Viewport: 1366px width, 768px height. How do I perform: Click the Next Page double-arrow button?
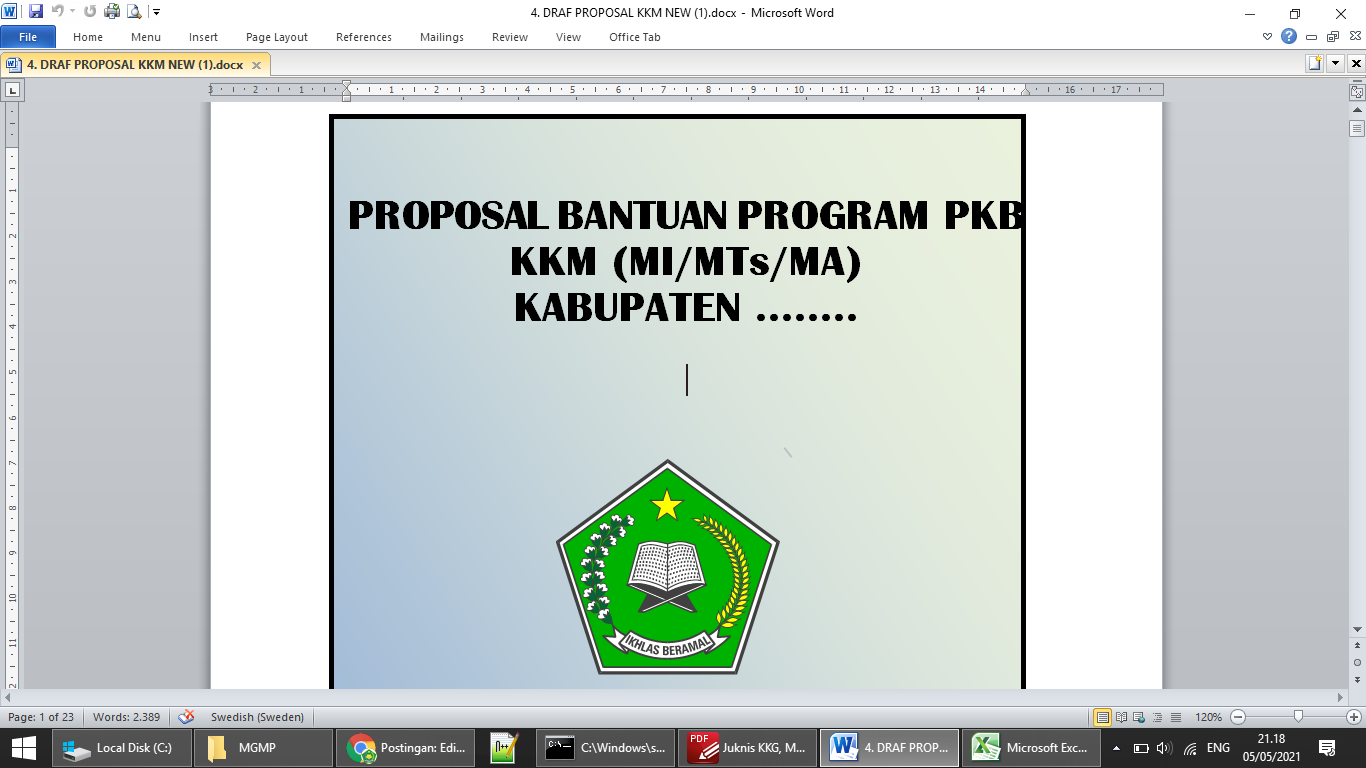(1357, 679)
